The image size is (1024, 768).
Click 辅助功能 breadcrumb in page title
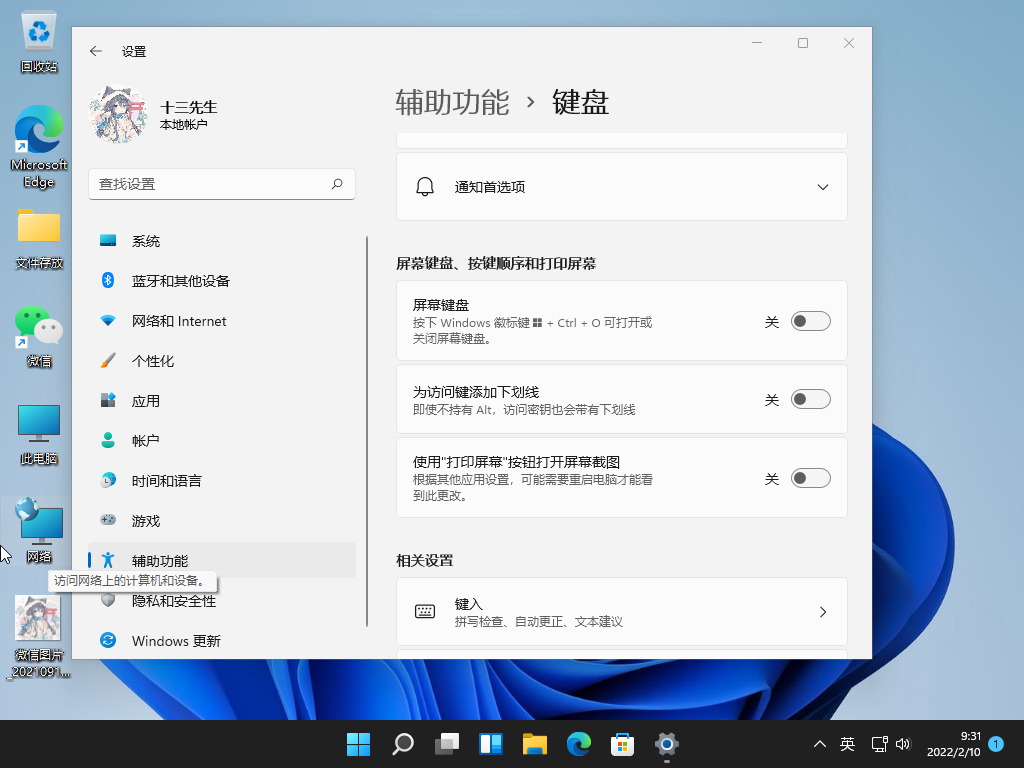[x=454, y=101]
